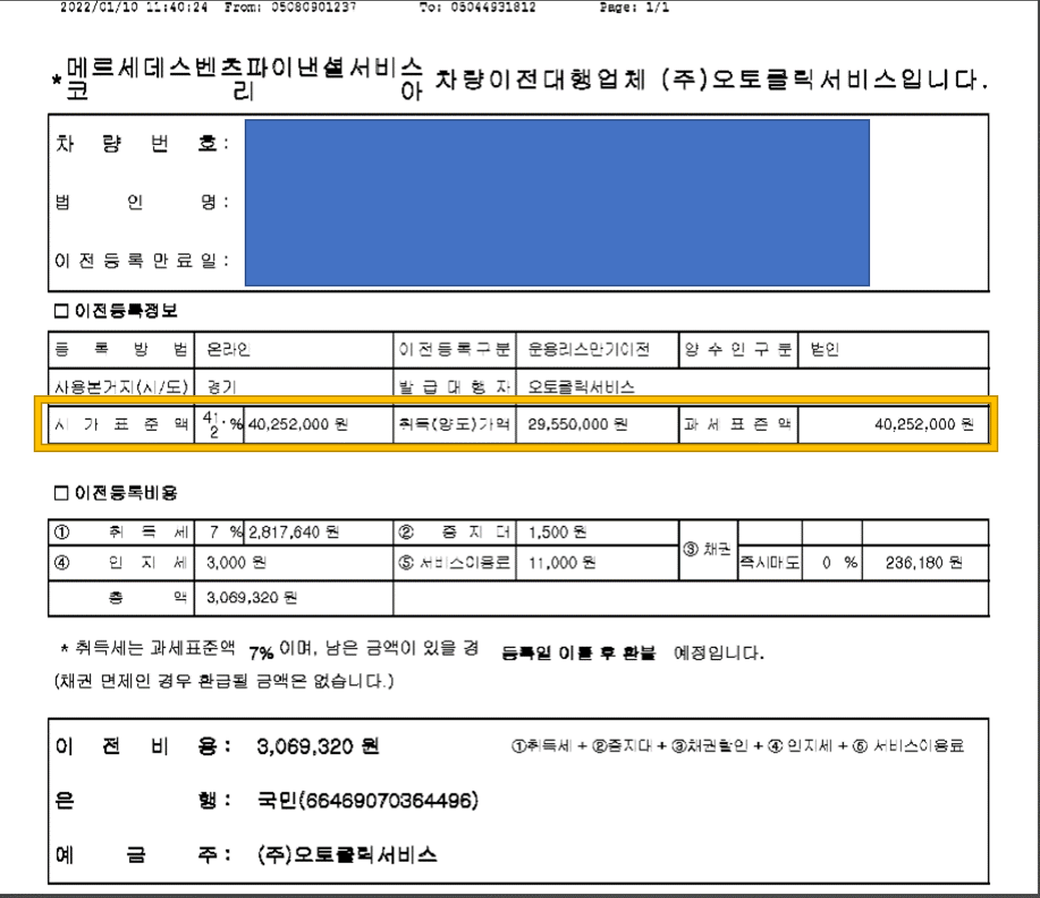Click the blue redacted rectangle
1040x898 pixels.
[556, 202]
